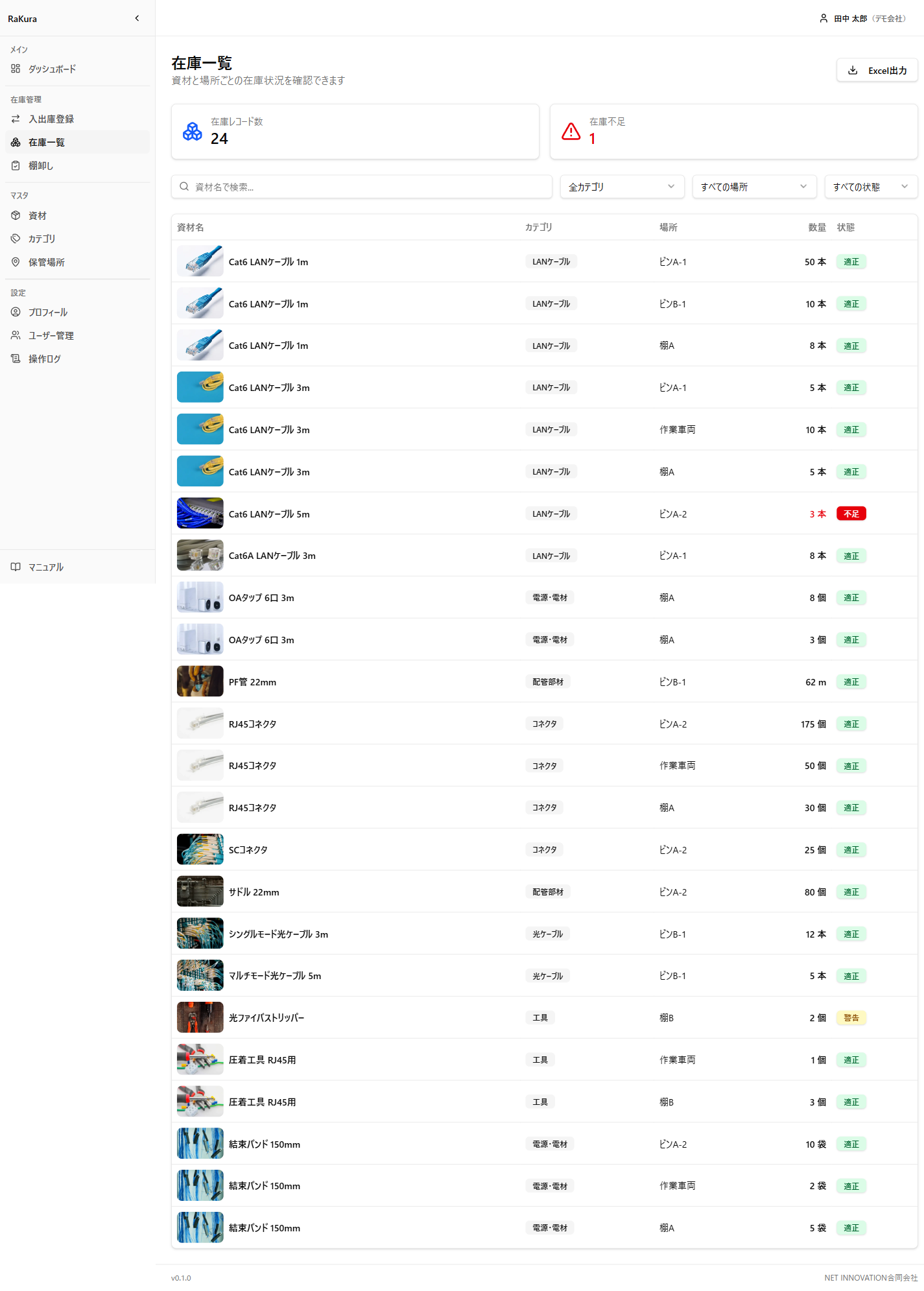Click the 配管部材 tag on PF管 row
924x1291 pixels.
tap(548, 681)
